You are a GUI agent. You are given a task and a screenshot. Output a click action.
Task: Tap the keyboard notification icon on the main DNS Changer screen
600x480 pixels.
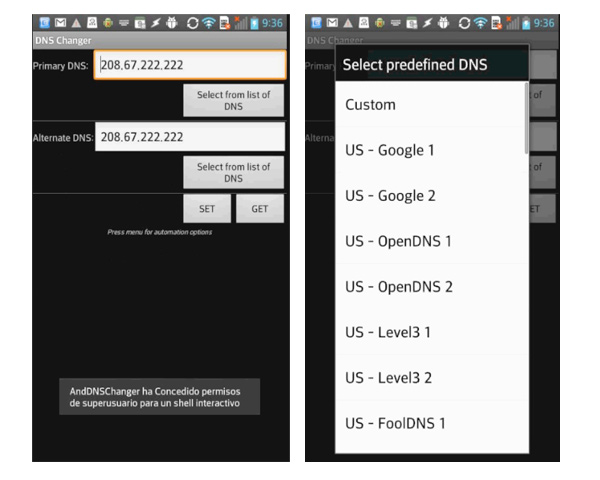[124, 23]
